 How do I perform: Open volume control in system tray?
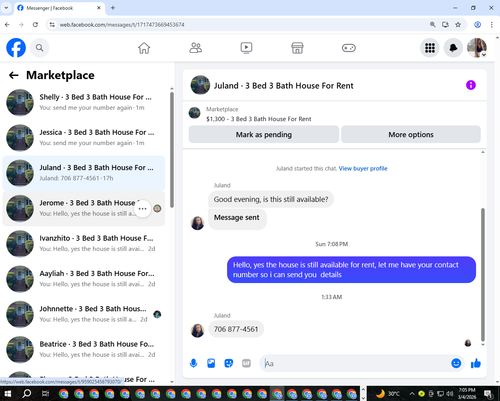(x=450, y=394)
